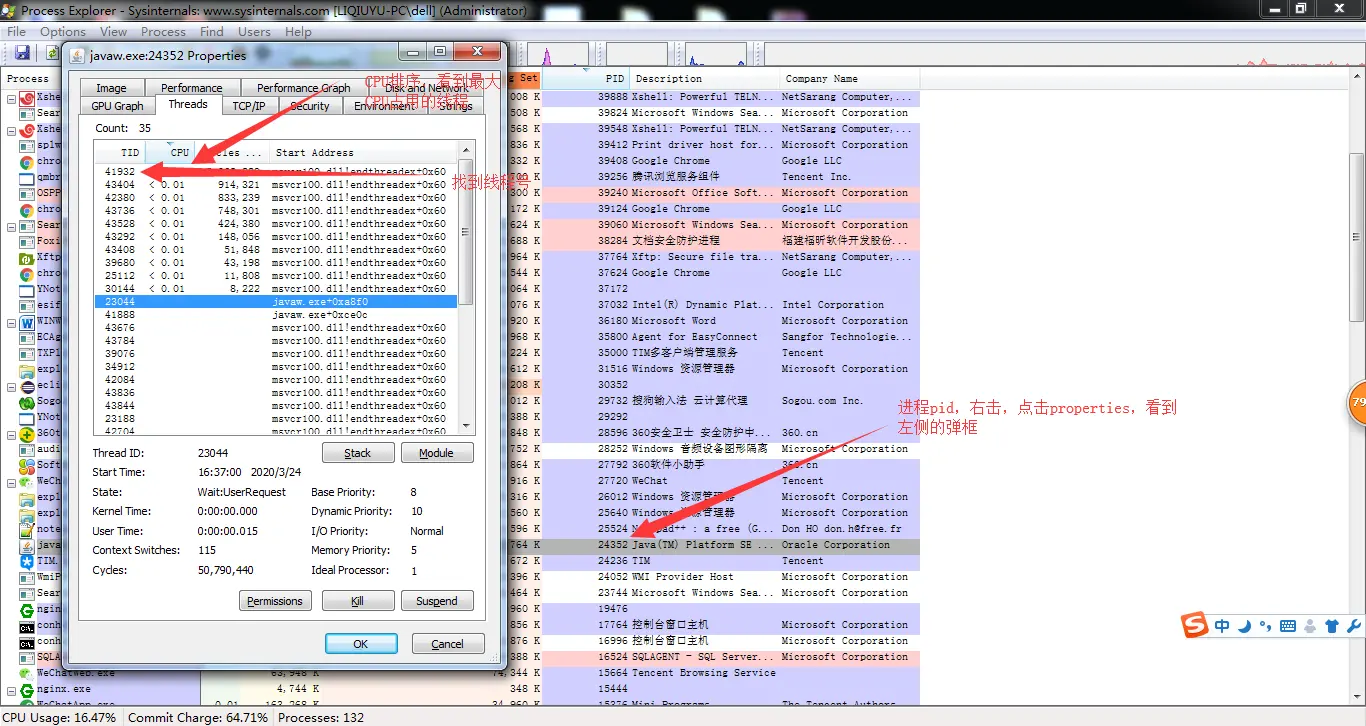Screen dimensions: 1366x726
Task: Confirm the Properties dialog with OK
Action: pos(361,644)
